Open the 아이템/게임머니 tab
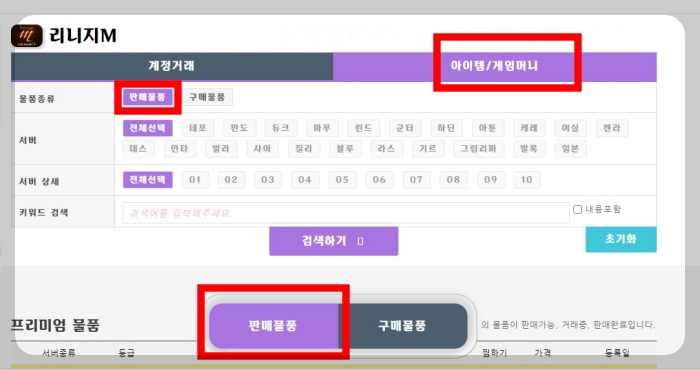This screenshot has height=370, width=700. pos(495,66)
